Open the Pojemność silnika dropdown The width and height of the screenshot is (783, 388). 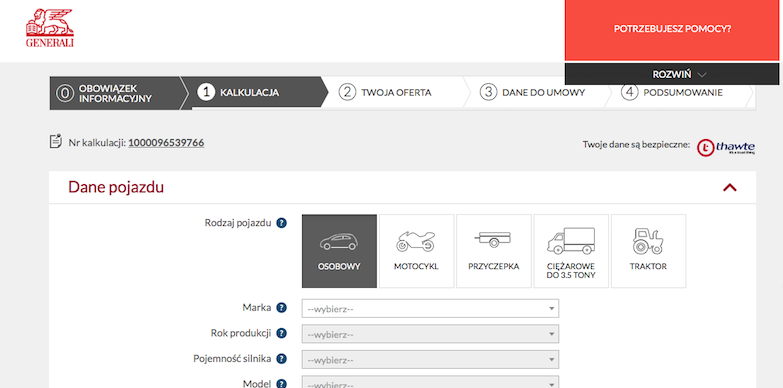click(430, 359)
